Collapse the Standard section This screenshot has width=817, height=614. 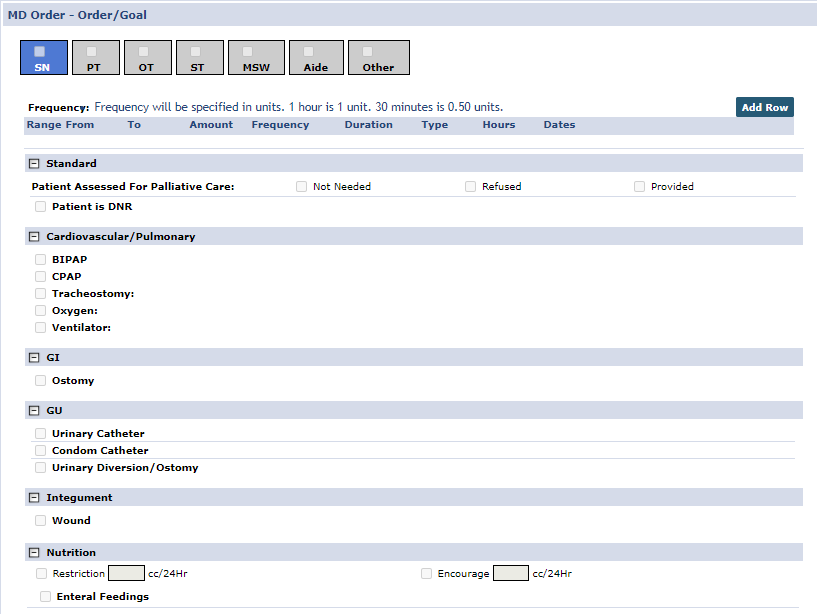33,163
